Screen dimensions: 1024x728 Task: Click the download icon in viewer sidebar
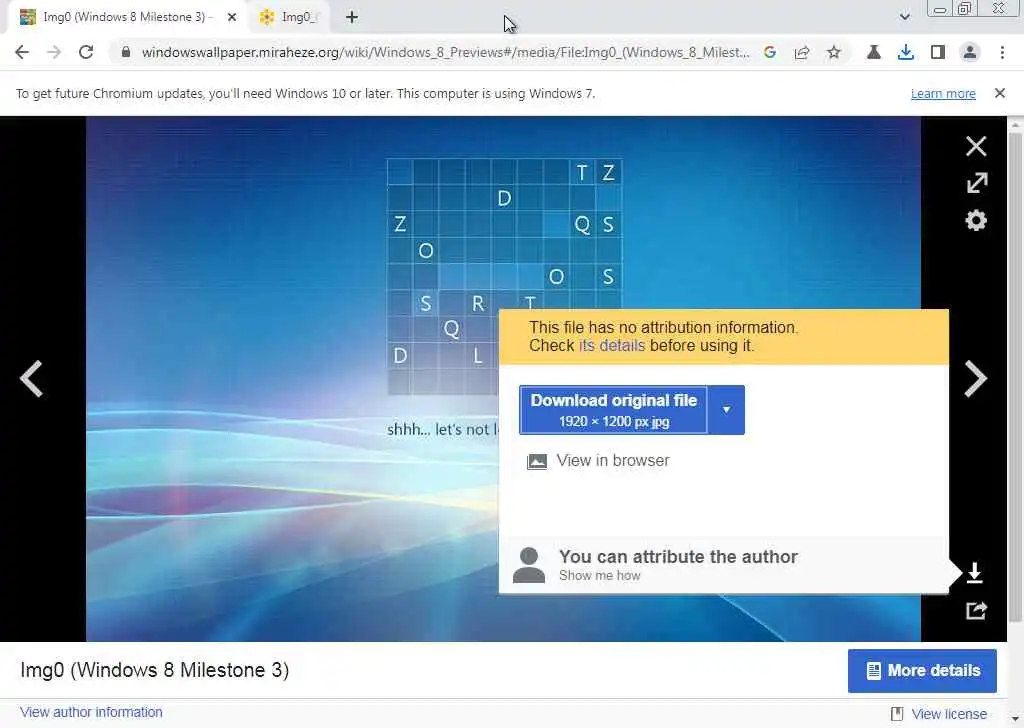[x=974, y=573]
